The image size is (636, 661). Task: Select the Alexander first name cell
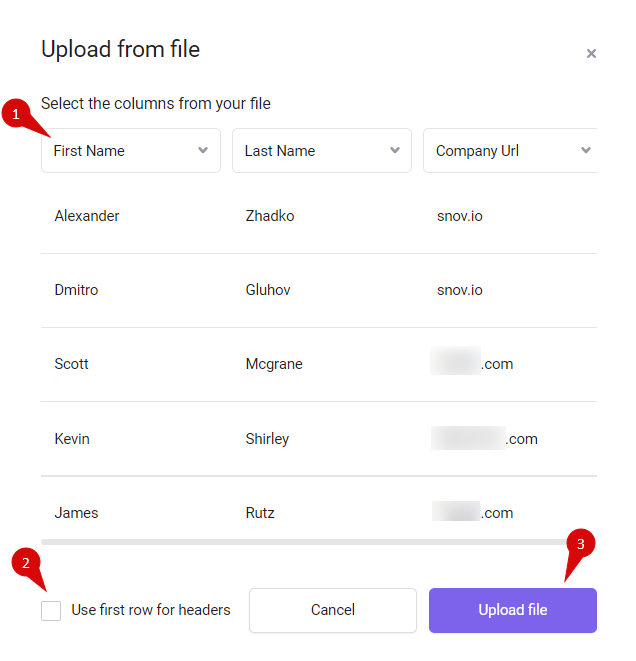point(87,216)
